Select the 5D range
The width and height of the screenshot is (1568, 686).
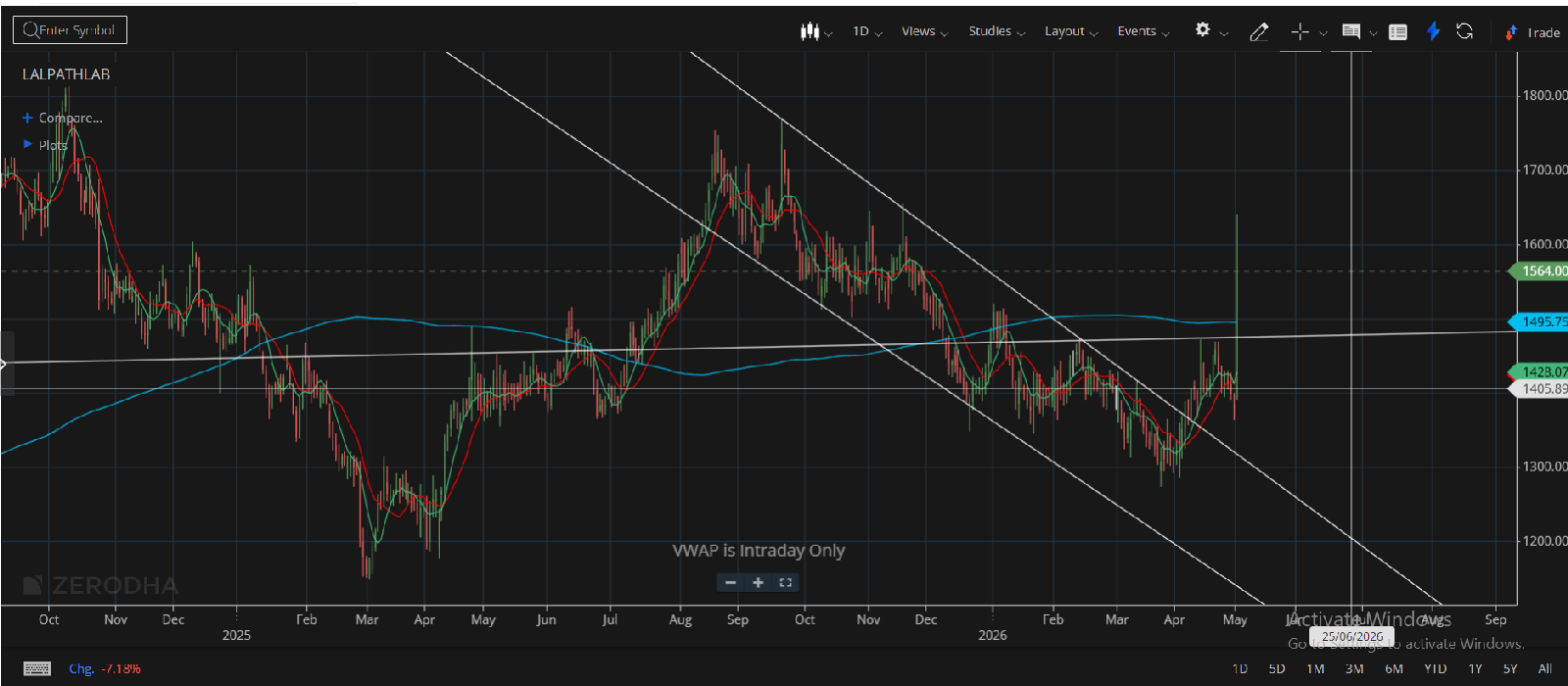1276,668
